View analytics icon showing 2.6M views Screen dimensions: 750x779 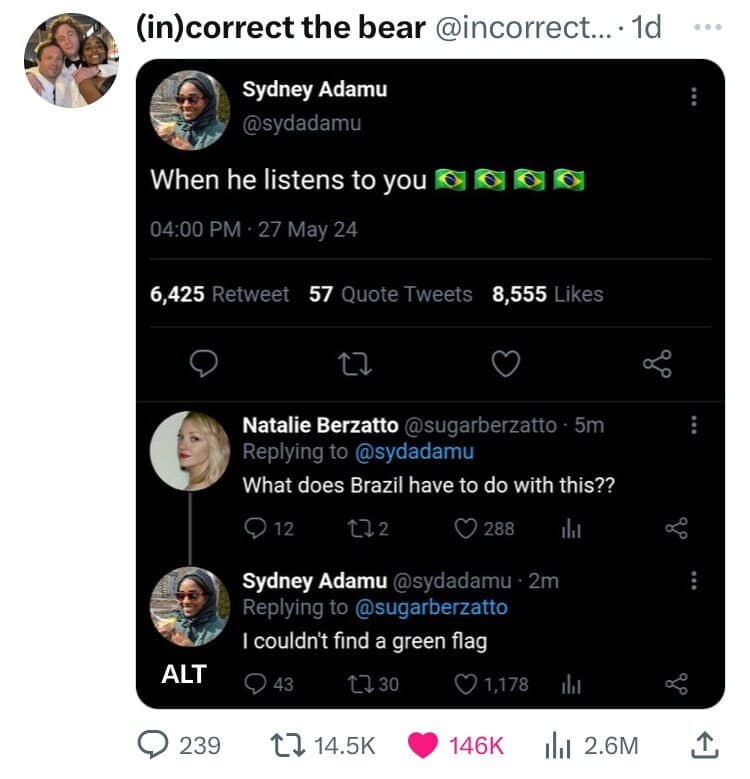click(x=554, y=744)
